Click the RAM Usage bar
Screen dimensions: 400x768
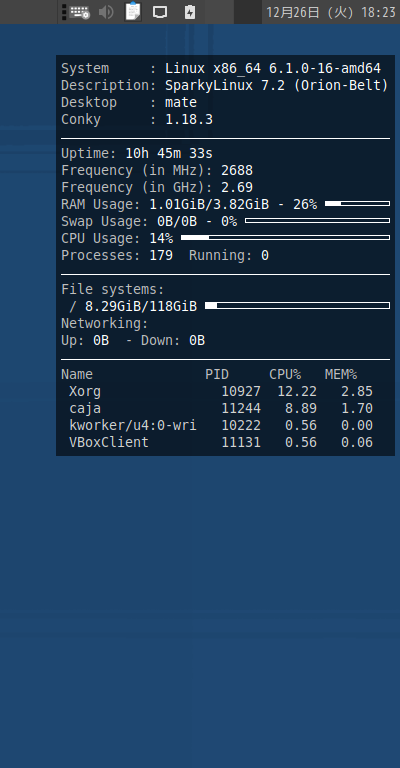click(357, 204)
